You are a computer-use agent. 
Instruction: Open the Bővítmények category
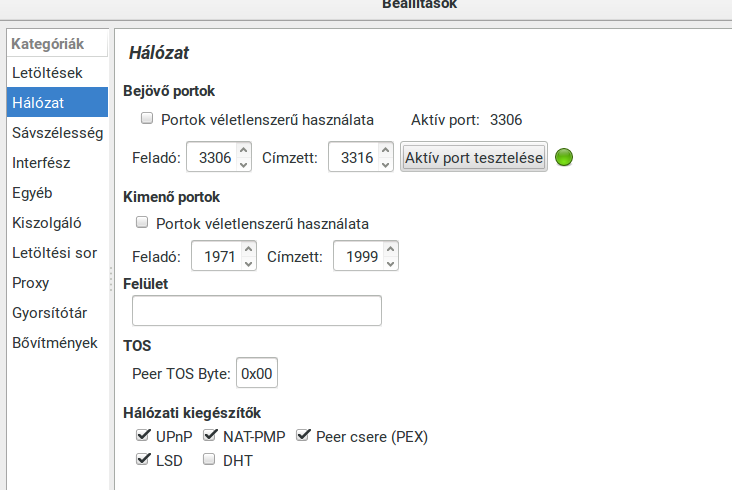[54, 343]
